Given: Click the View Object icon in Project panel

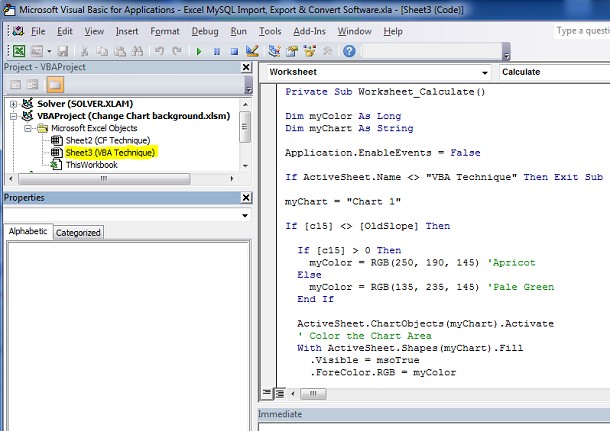Looking at the screenshot, I should point(31,84).
